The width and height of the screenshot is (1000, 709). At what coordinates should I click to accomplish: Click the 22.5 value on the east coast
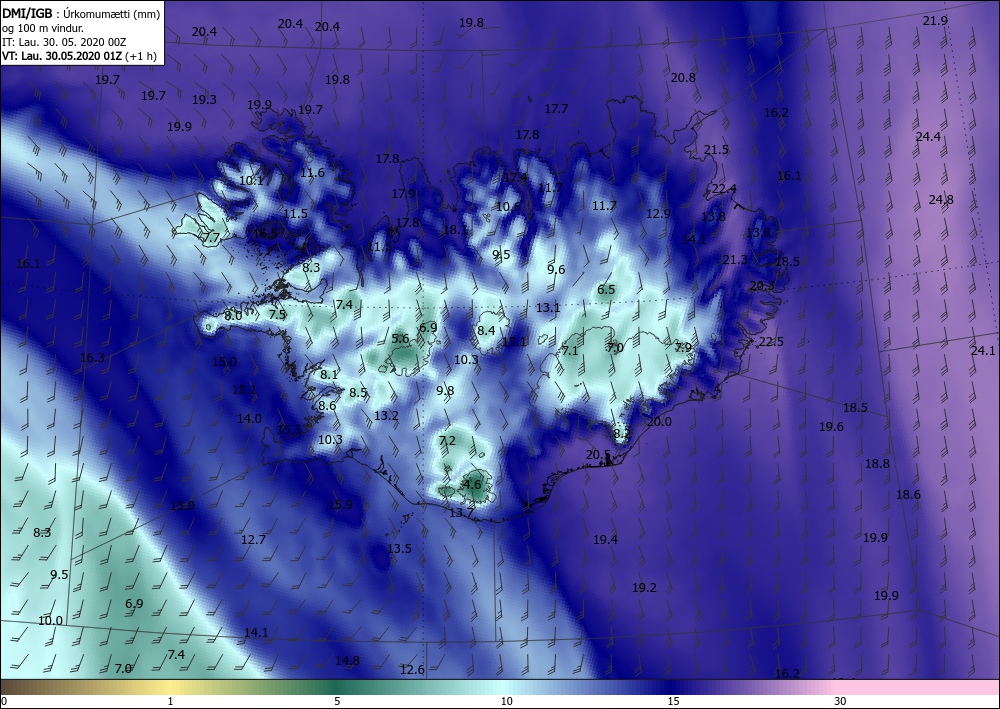pyautogui.click(x=771, y=342)
